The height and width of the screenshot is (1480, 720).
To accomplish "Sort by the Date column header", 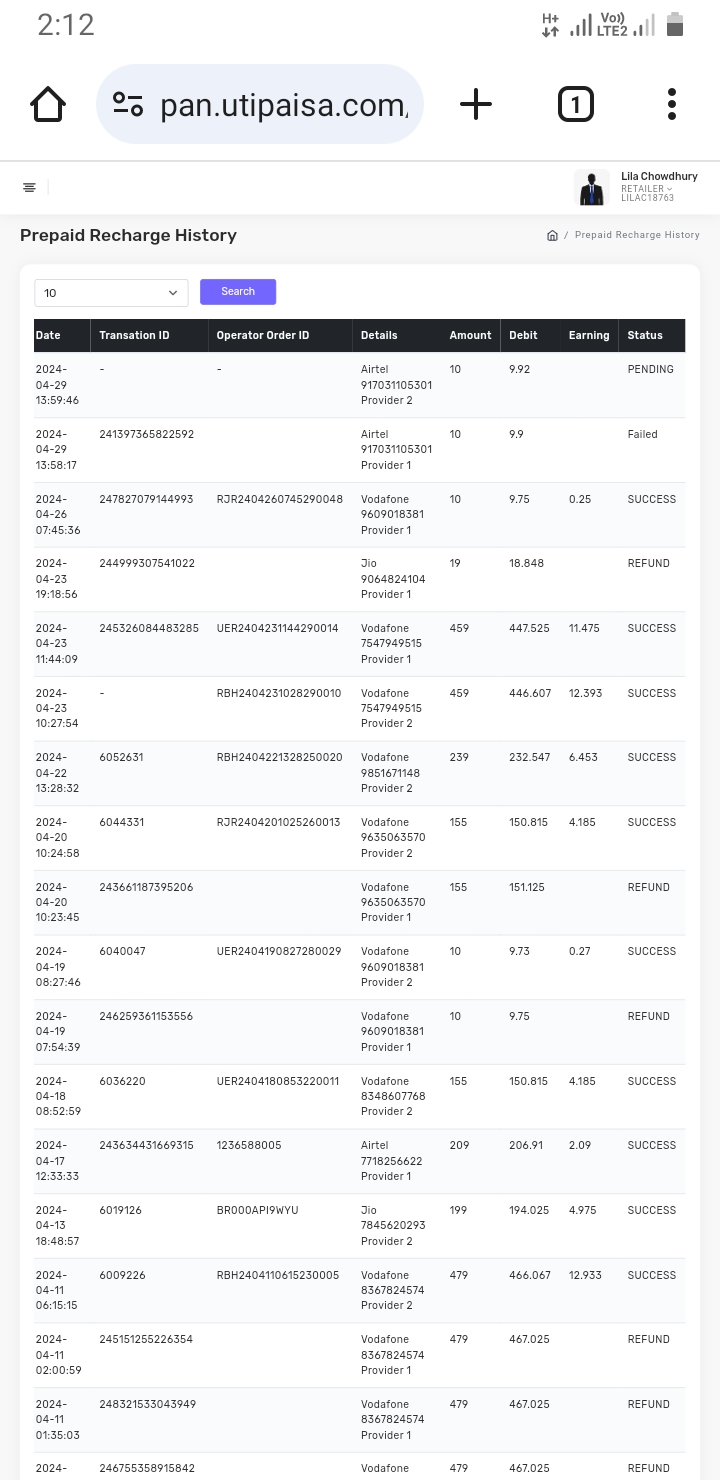I will coord(48,336).
